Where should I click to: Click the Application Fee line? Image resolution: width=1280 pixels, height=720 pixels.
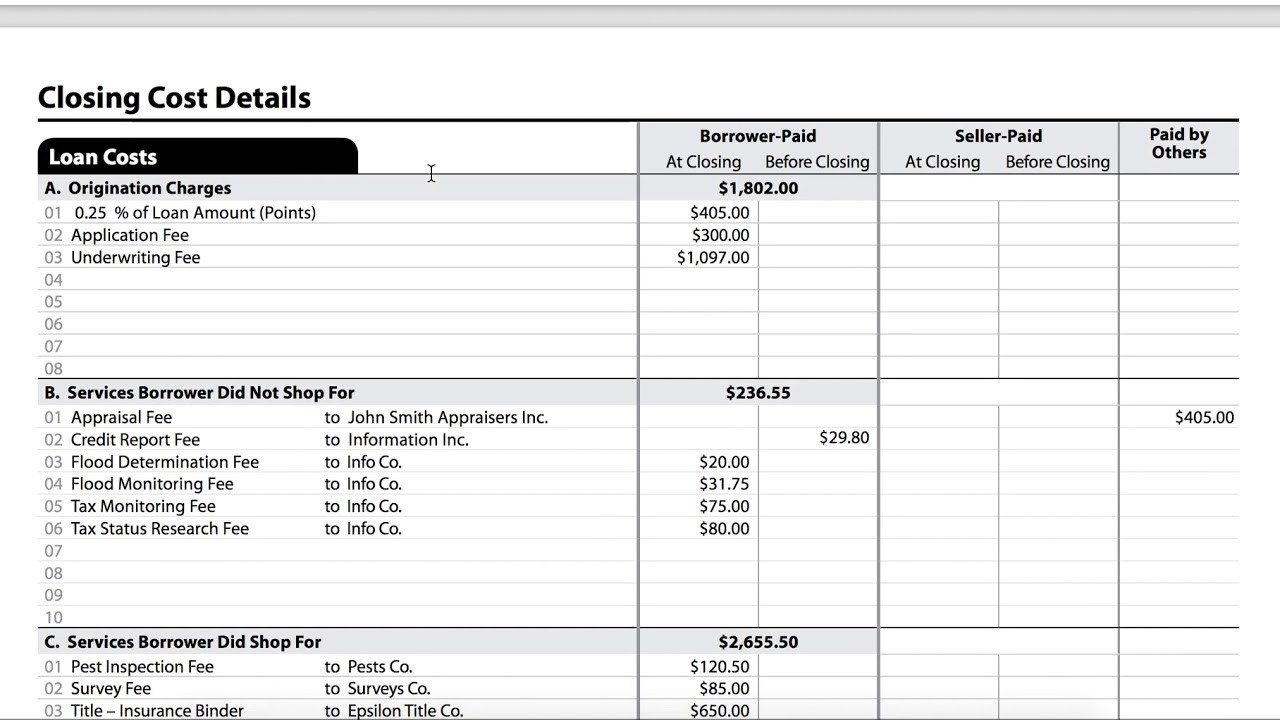129,235
